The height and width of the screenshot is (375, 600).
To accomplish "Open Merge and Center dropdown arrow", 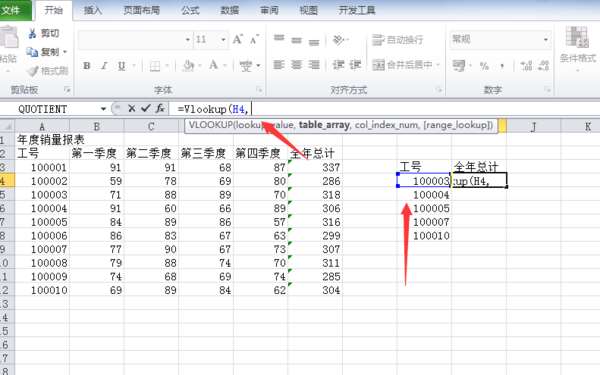I will (438, 65).
